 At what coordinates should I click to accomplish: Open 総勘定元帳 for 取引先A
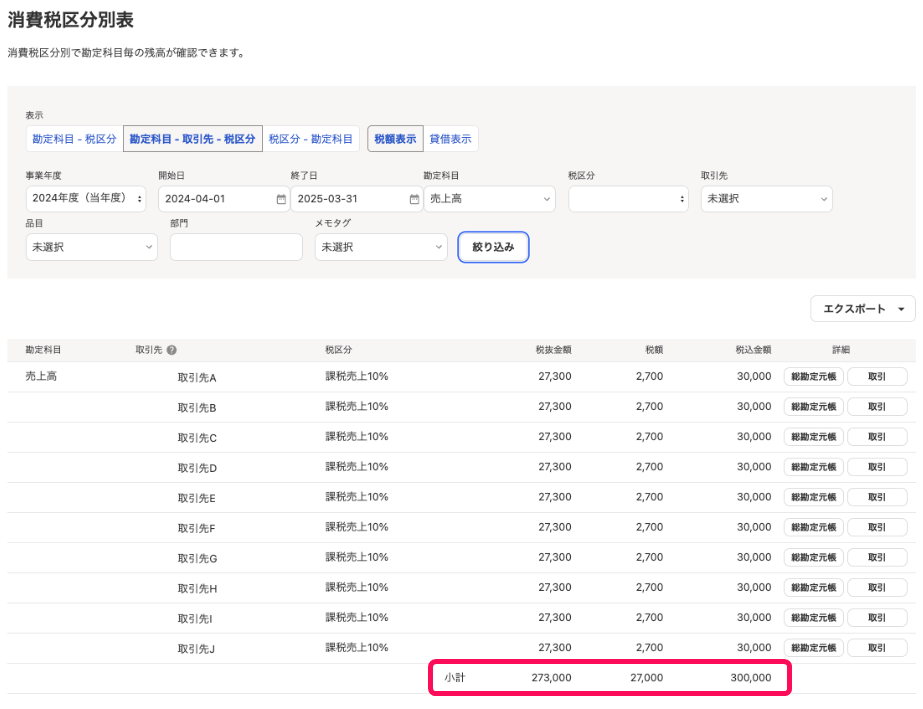813,376
